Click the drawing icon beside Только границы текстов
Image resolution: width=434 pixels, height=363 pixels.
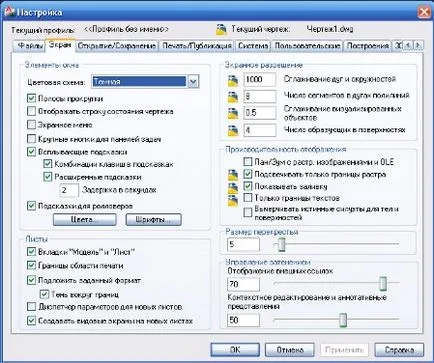tap(233, 200)
